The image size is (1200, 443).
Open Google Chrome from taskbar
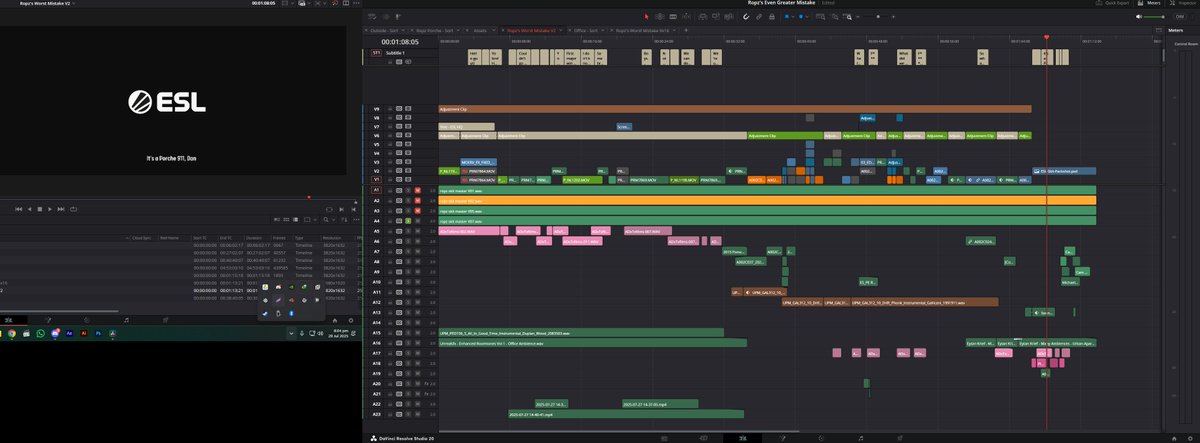(x=12, y=334)
